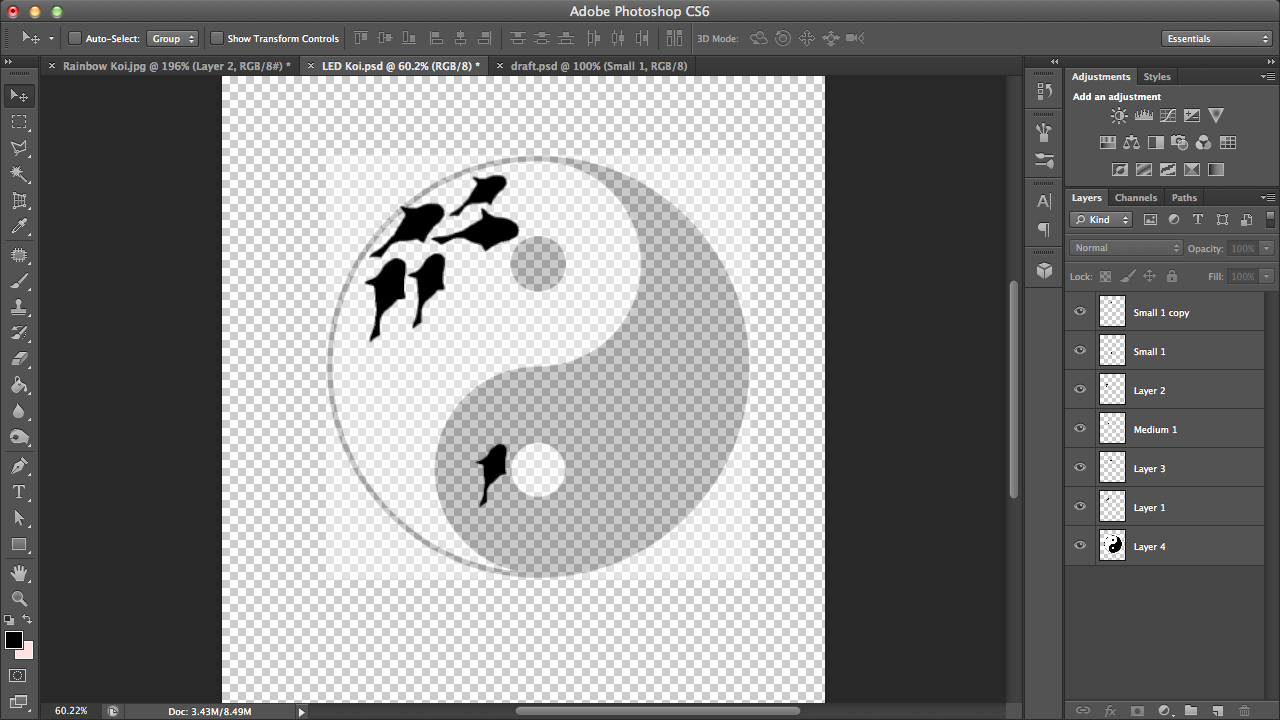Select the Horizontal Type tool
Screen dimensions: 1280x720
coord(20,492)
